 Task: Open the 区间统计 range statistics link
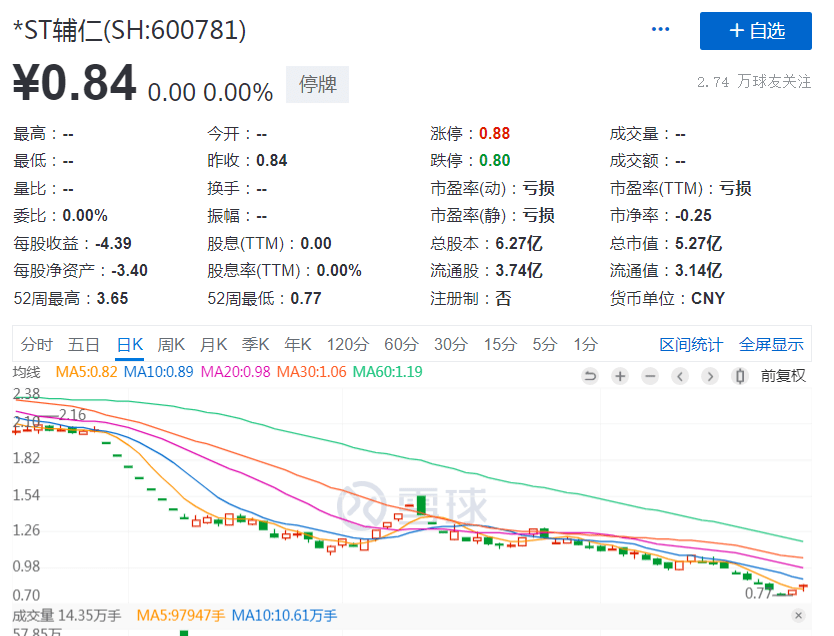[691, 345]
